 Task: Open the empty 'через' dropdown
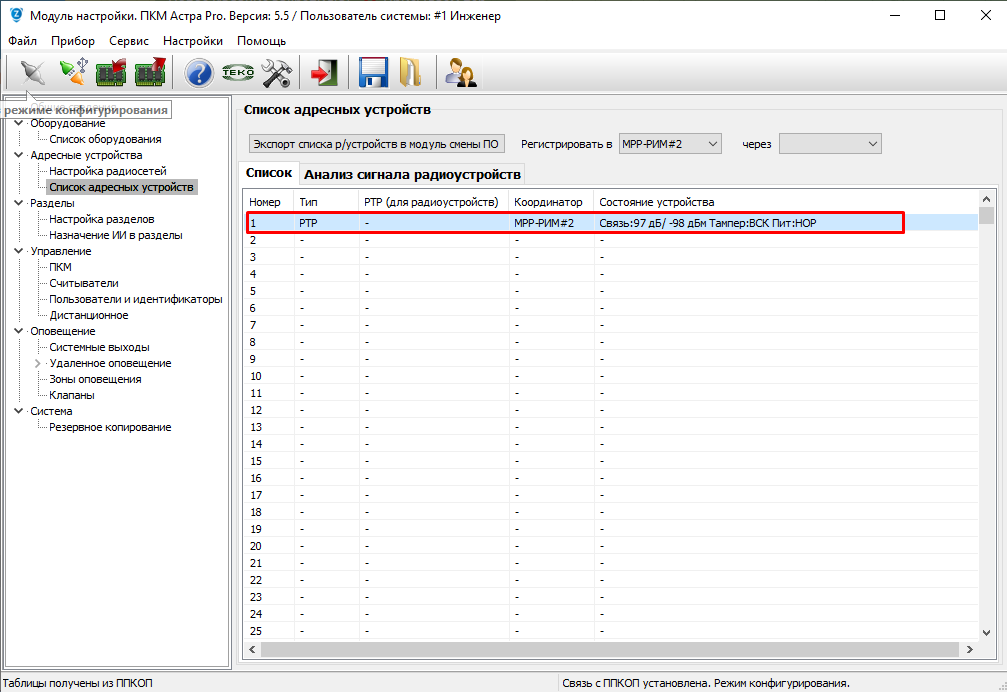tap(830, 144)
